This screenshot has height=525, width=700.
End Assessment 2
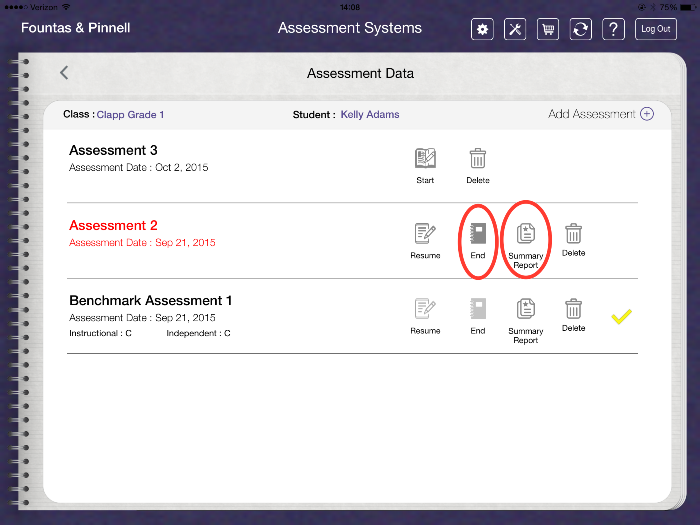pos(478,241)
